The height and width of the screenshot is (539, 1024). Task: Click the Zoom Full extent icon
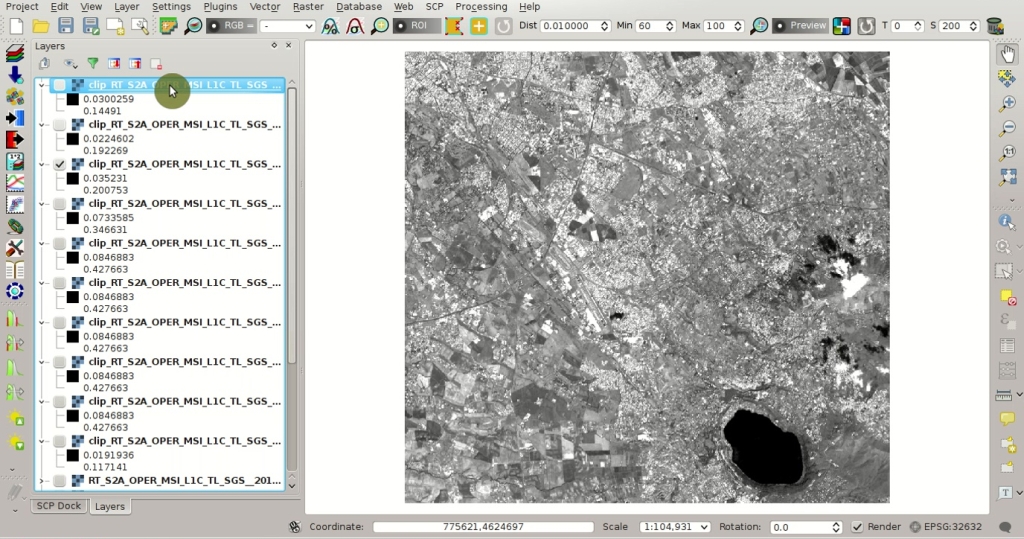pyautogui.click(x=1008, y=176)
